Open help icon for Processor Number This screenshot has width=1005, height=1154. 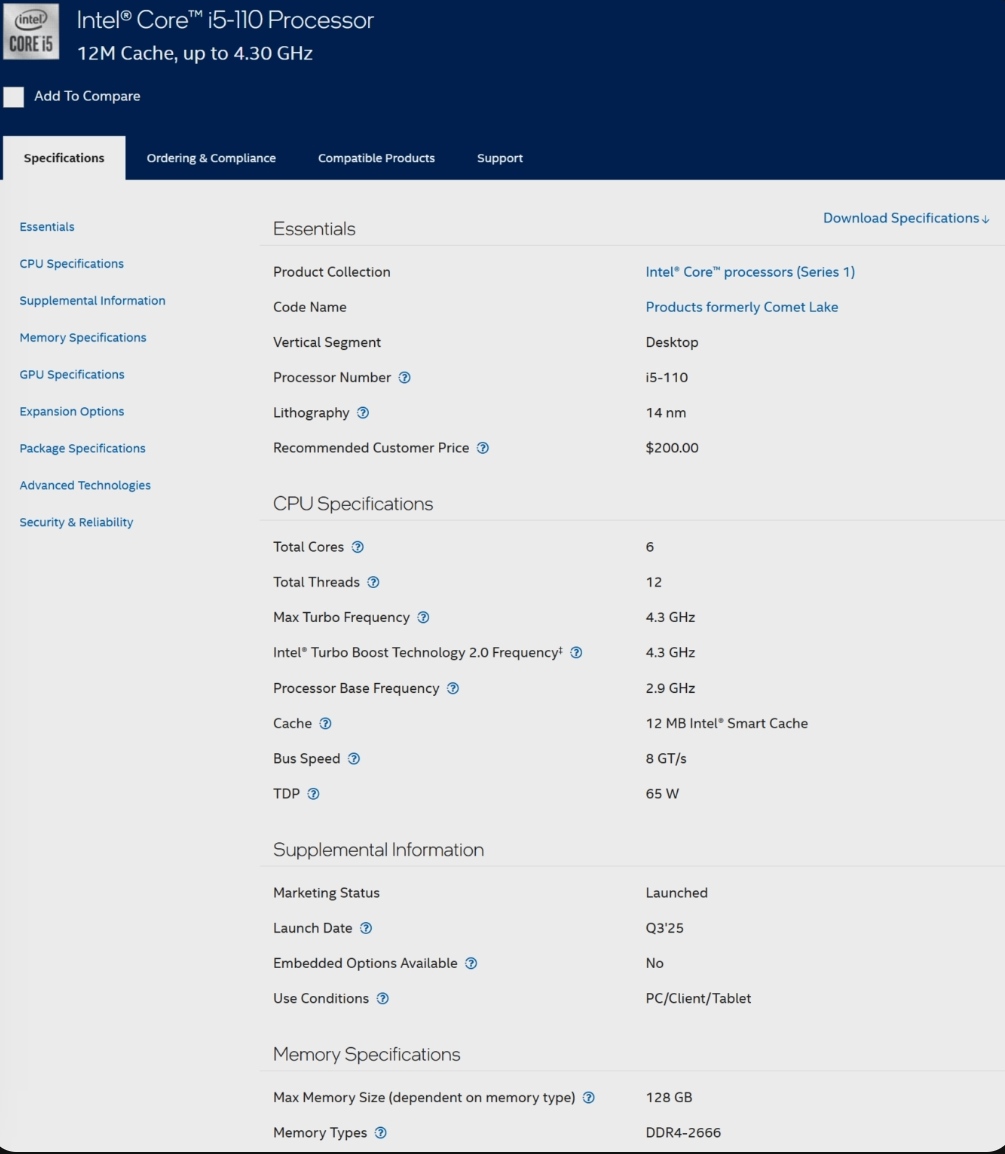(405, 378)
